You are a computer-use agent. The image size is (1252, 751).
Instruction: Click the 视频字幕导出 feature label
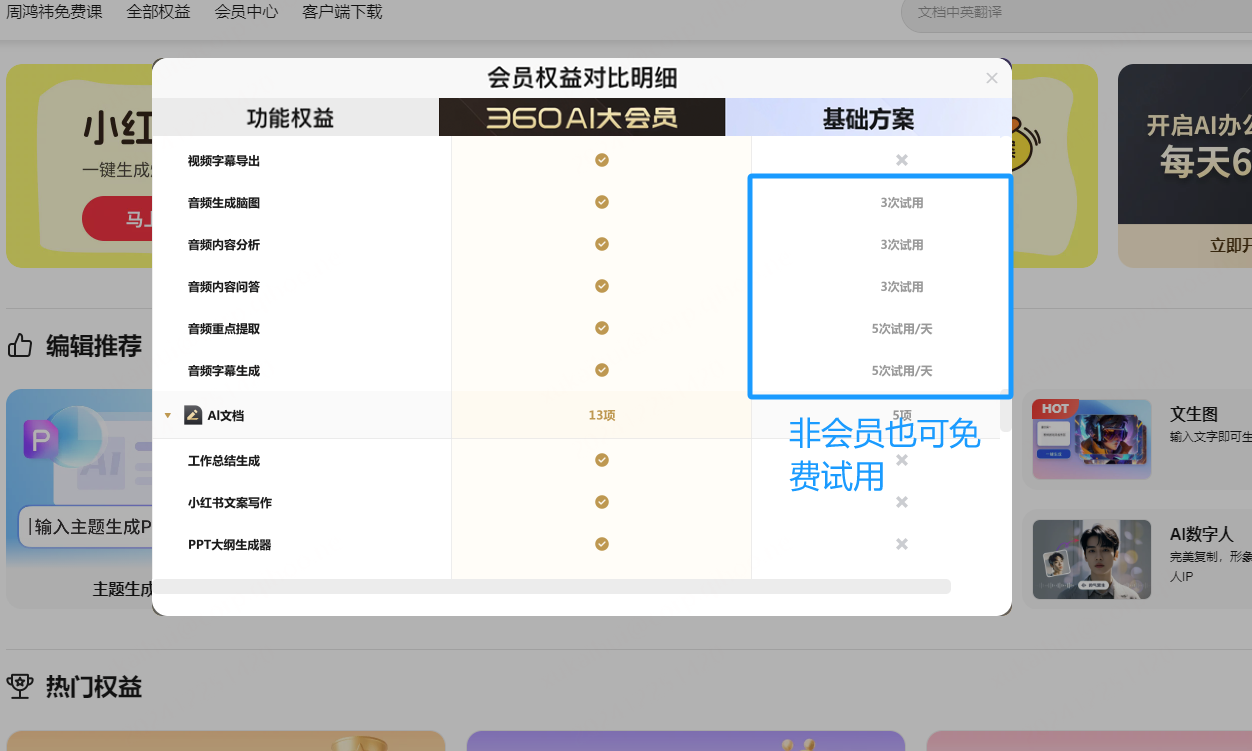tap(224, 161)
